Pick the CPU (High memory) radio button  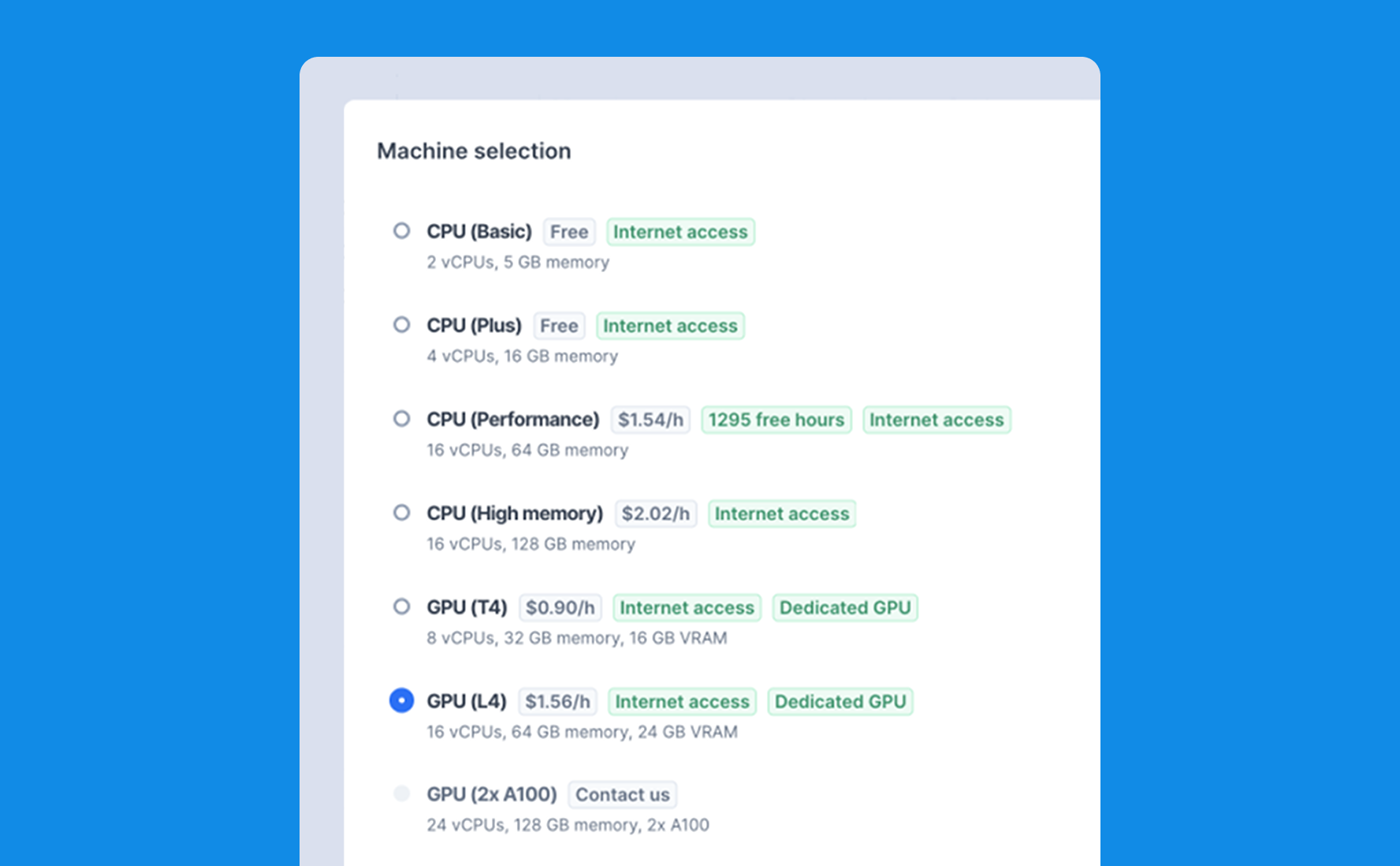[402, 513]
